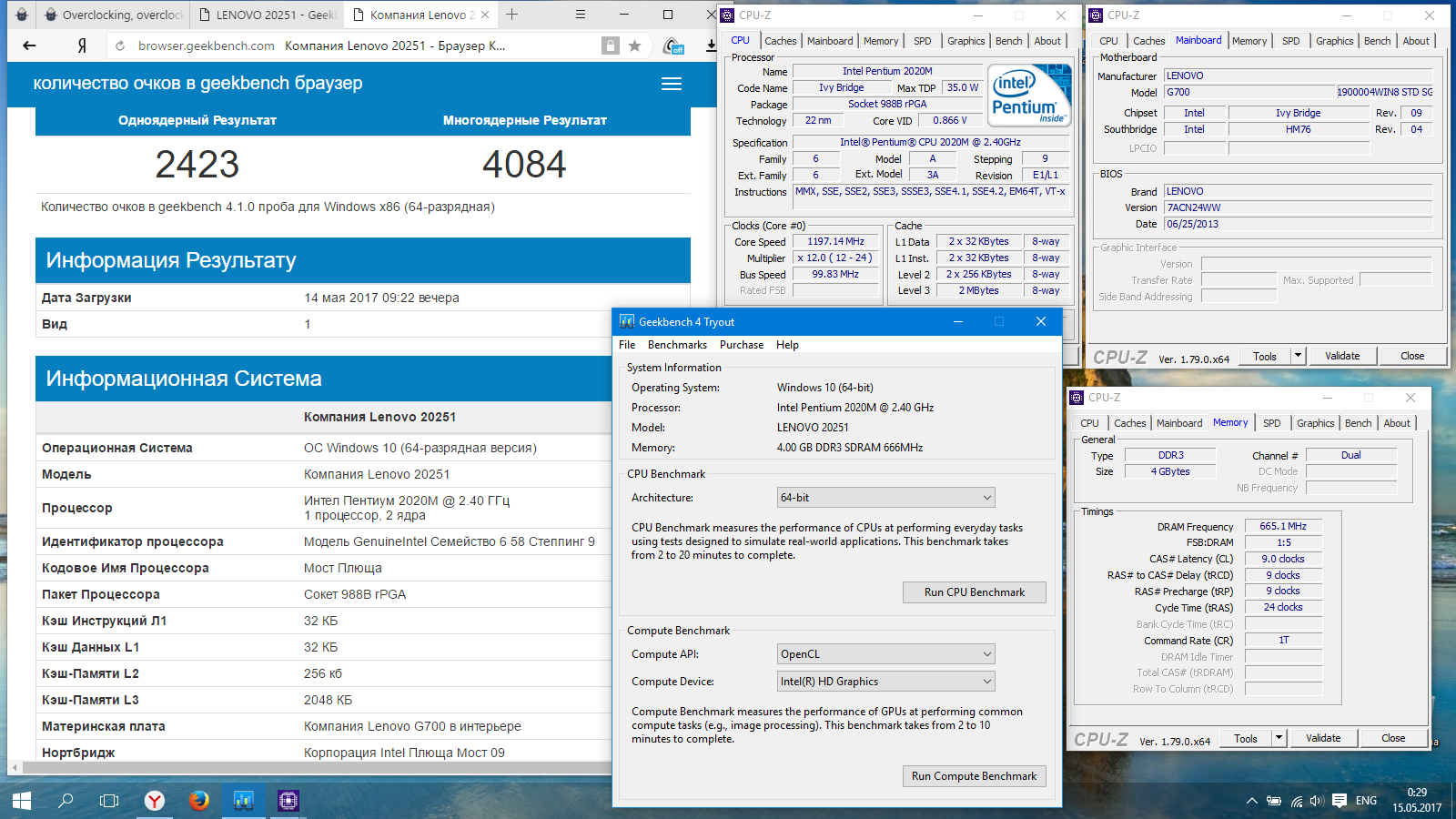1456x819 pixels.
Task: Open the Geekbench Browser site hamburger menu
Action: coord(672,84)
